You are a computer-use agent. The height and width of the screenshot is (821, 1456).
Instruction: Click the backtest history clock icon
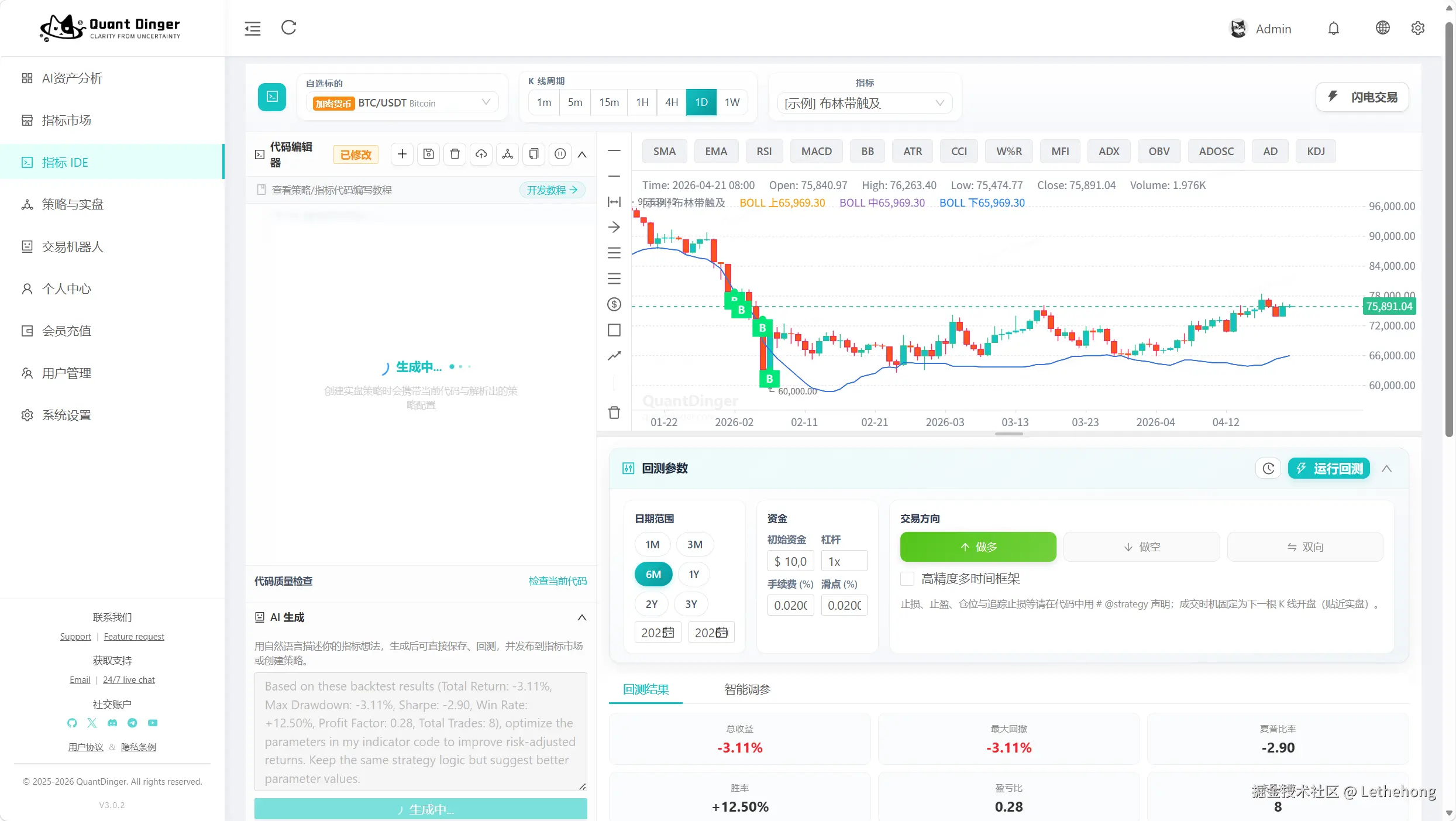tap(1268, 468)
